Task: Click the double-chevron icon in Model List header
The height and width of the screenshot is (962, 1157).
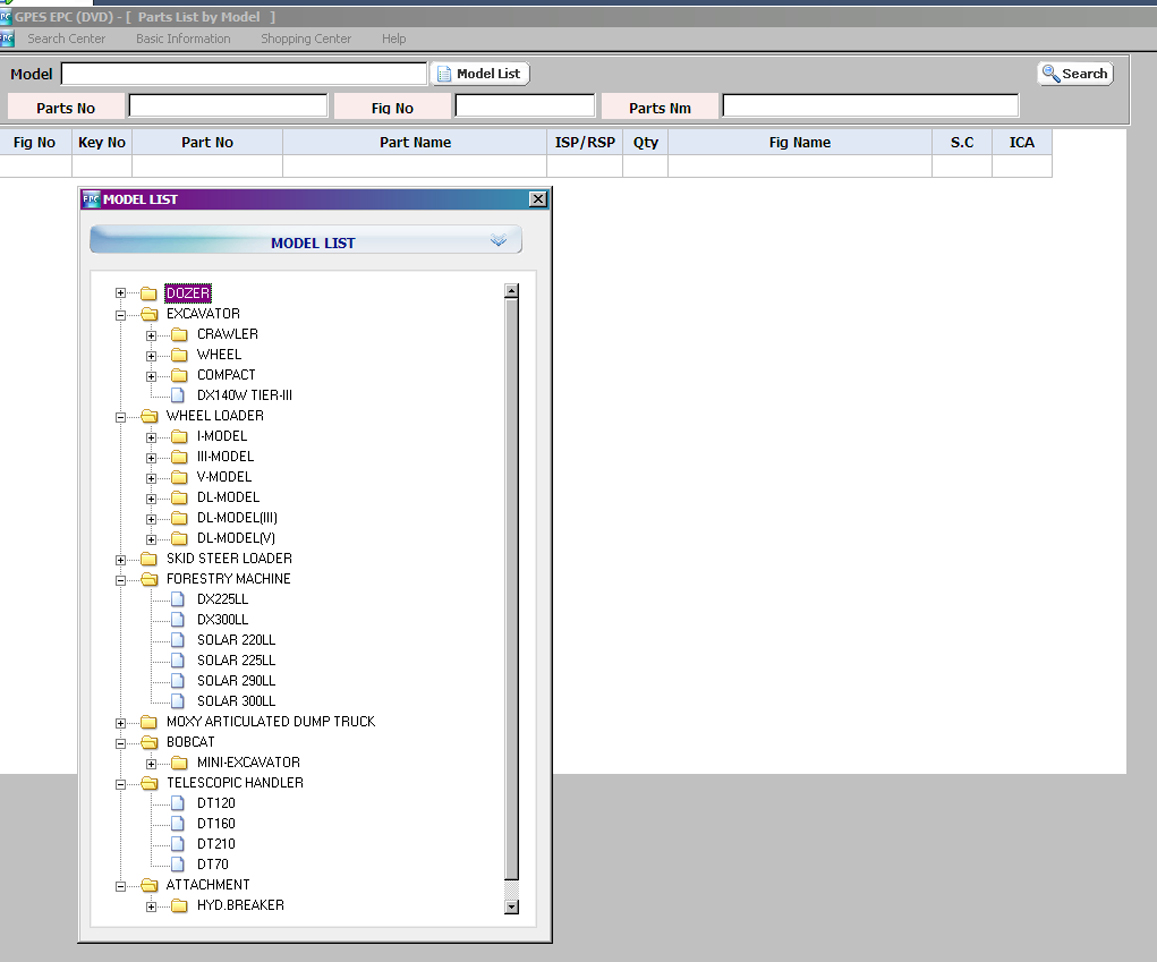Action: (498, 241)
